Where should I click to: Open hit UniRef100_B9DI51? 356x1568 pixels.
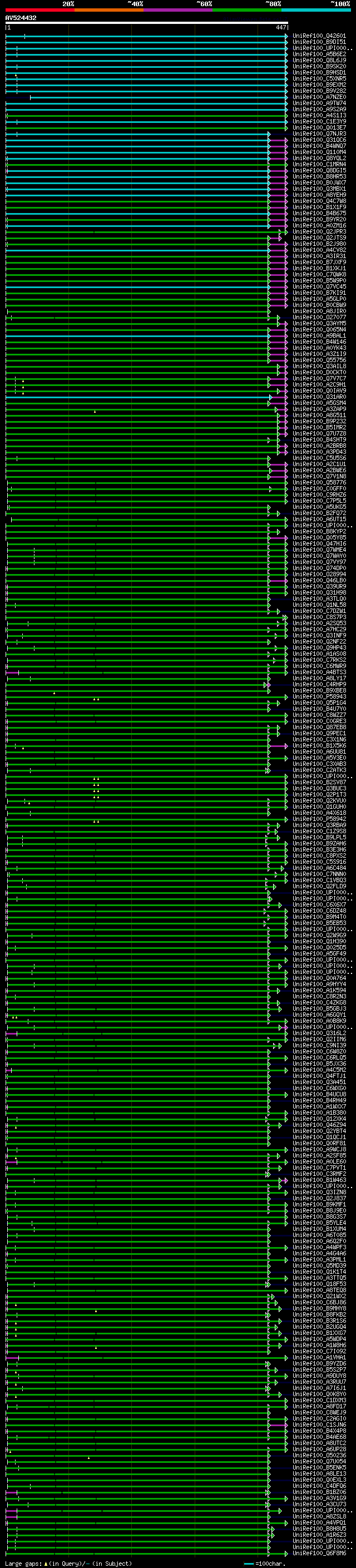tap(319, 42)
